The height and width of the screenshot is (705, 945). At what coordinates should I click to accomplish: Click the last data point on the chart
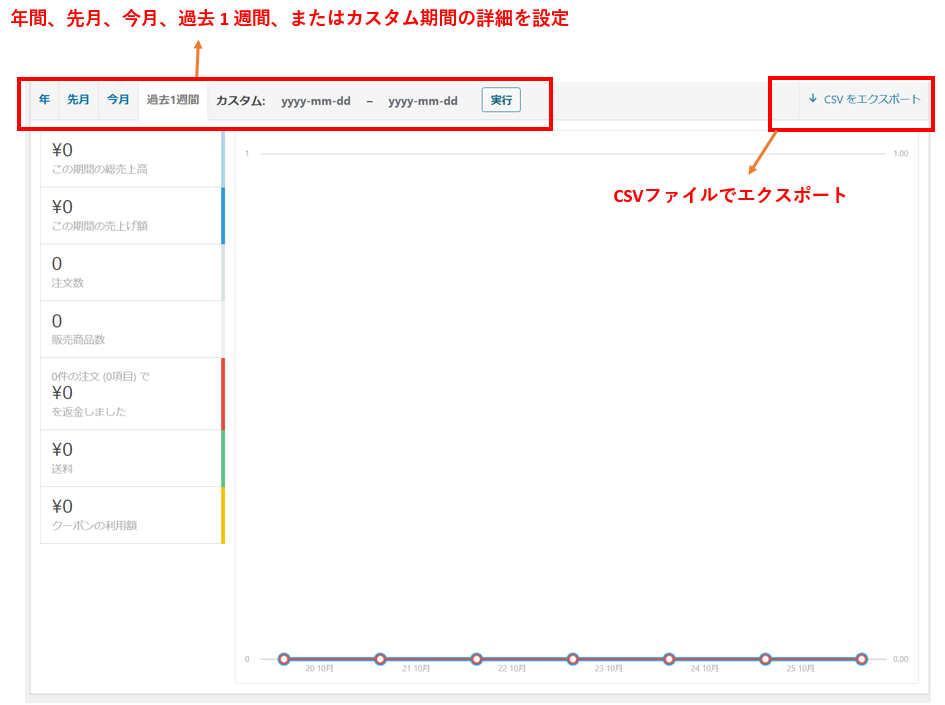pyautogui.click(x=861, y=659)
